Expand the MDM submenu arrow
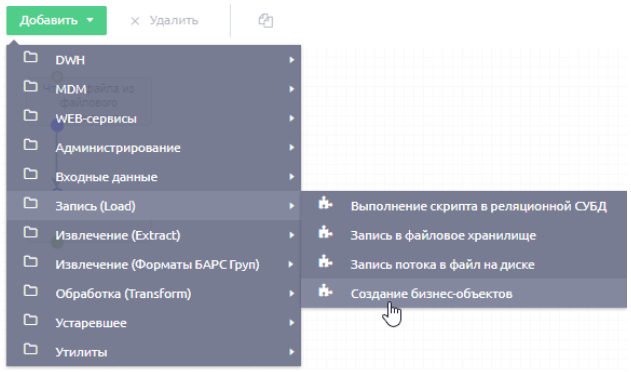This screenshot has width=631, height=372. [292, 89]
